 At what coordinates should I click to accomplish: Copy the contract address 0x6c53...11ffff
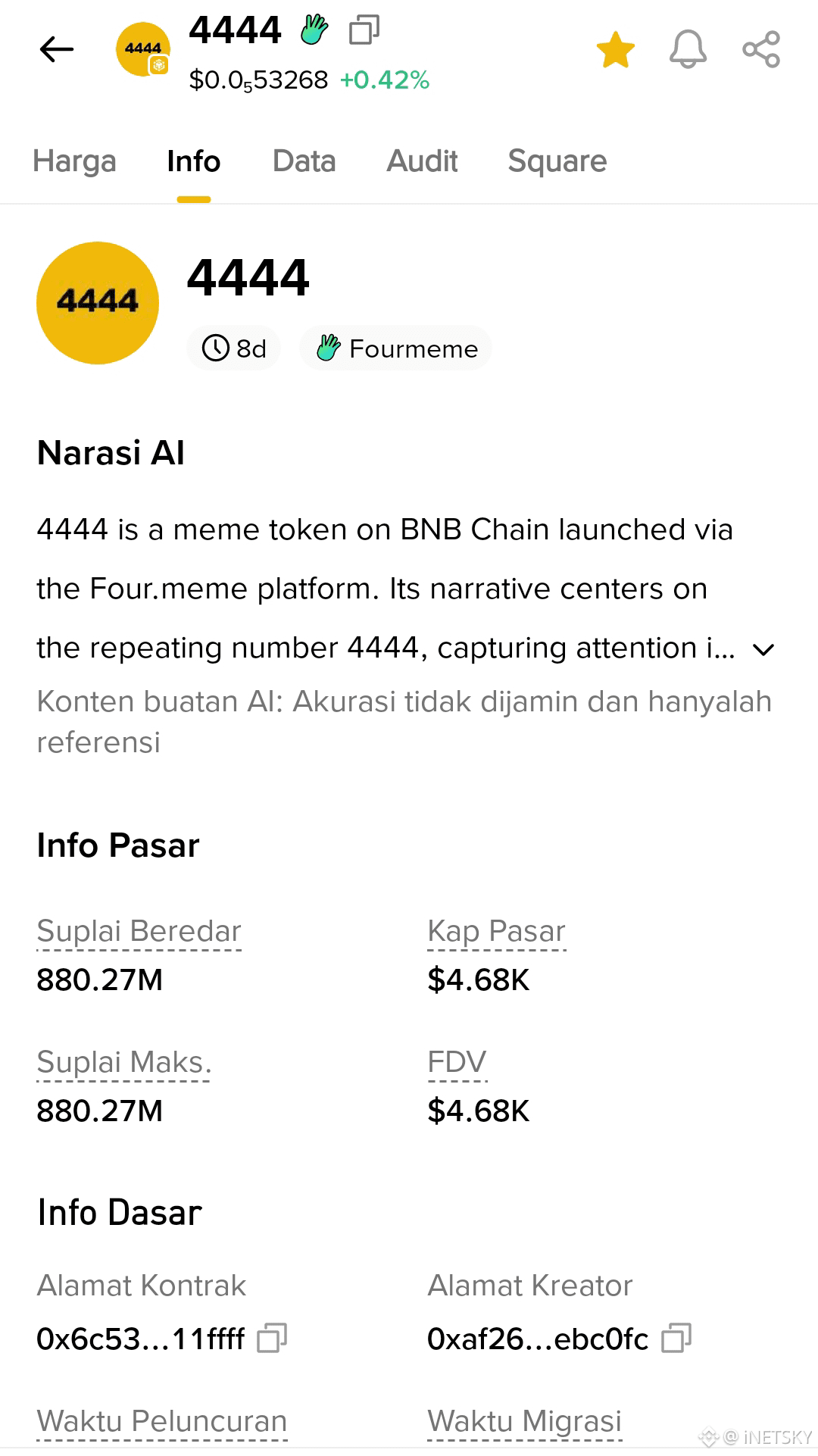(x=272, y=1339)
